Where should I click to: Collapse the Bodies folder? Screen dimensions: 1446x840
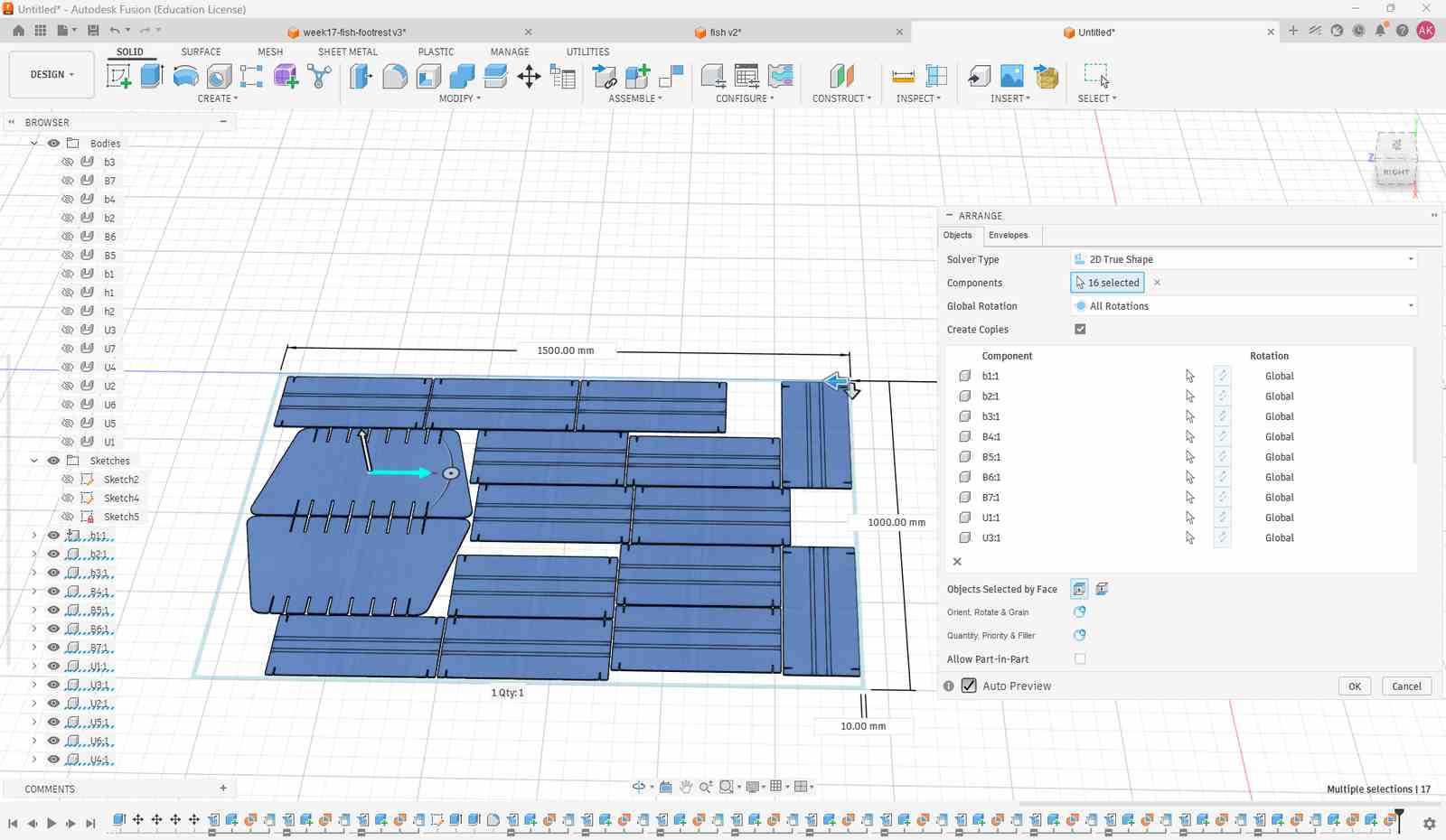pos(34,143)
